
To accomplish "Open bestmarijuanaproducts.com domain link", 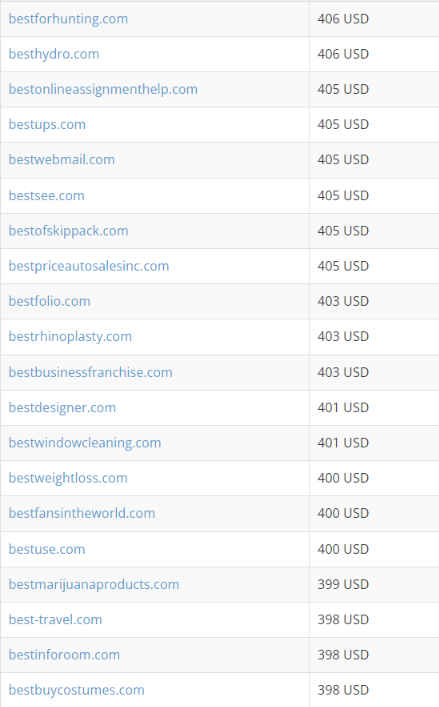I will pos(94,585).
